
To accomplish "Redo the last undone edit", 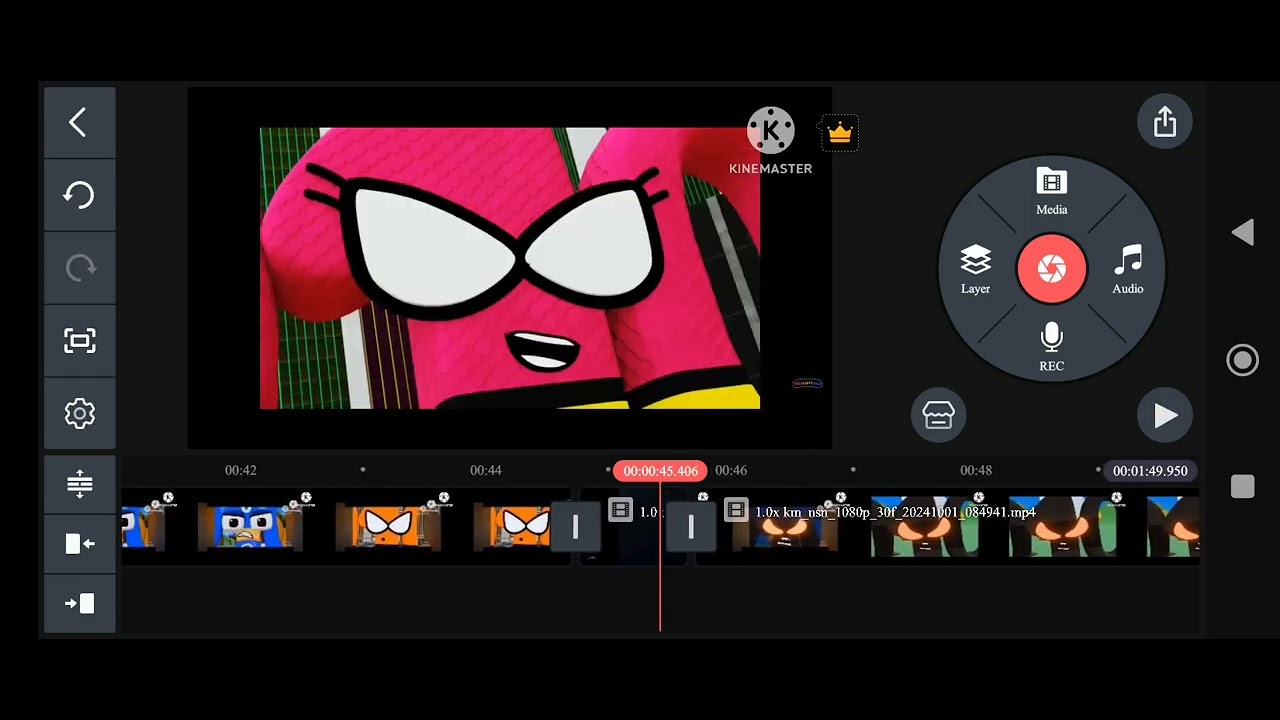I will pyautogui.click(x=79, y=268).
